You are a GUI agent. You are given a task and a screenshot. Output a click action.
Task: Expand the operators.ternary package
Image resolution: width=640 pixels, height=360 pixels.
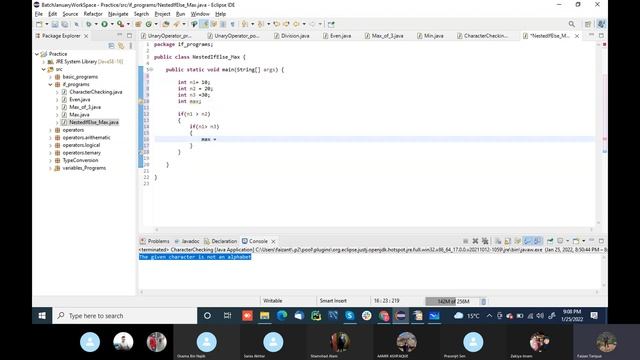pyautogui.click(x=50, y=153)
